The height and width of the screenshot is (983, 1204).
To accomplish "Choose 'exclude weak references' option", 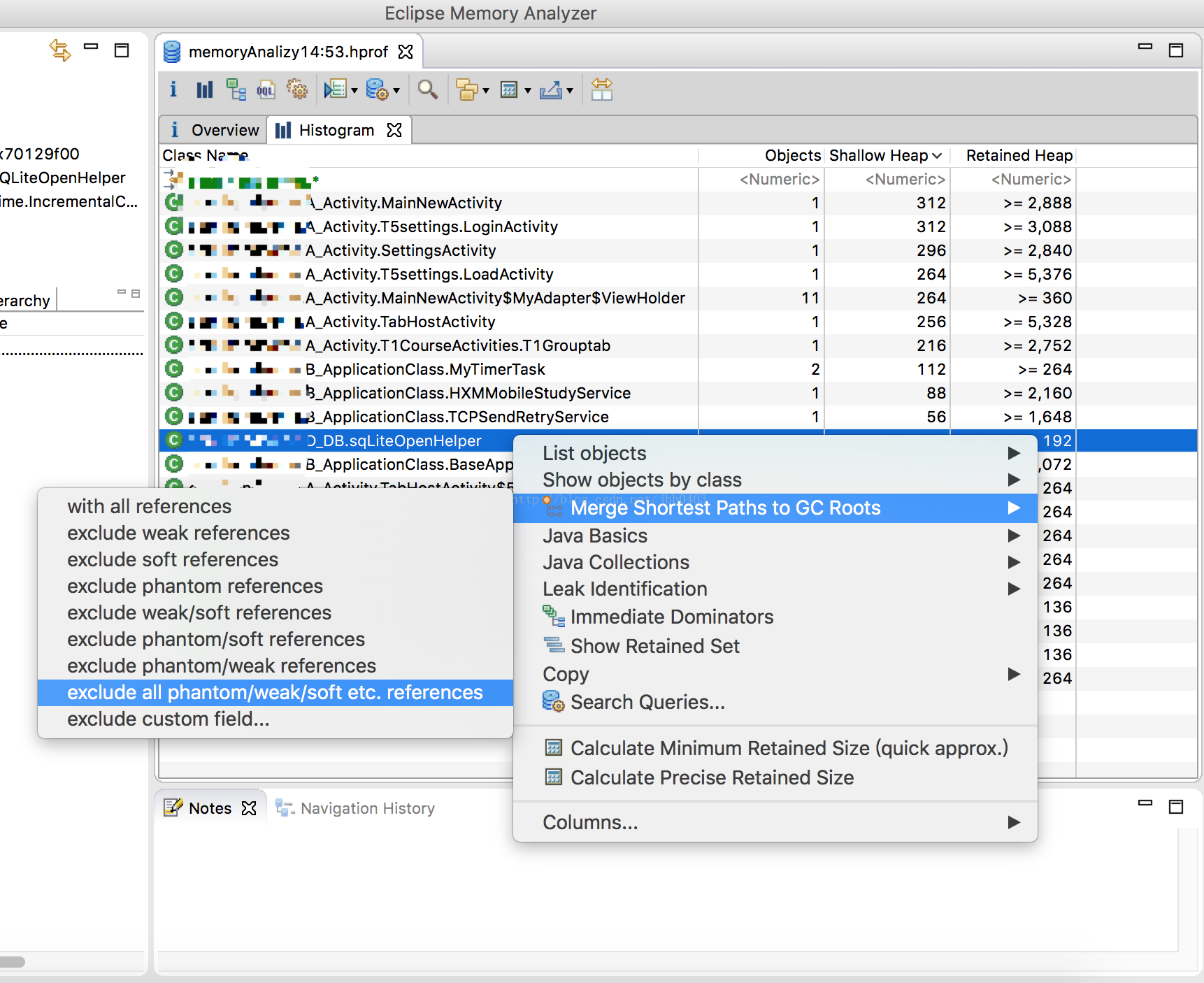I will click(x=275, y=533).
